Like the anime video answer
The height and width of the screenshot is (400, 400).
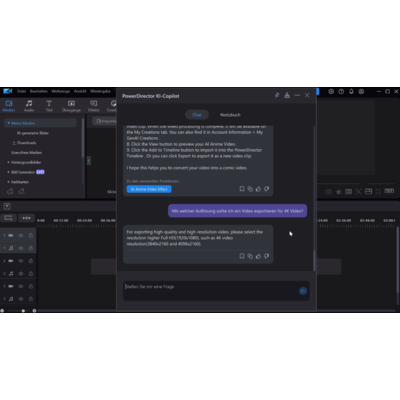click(258, 189)
